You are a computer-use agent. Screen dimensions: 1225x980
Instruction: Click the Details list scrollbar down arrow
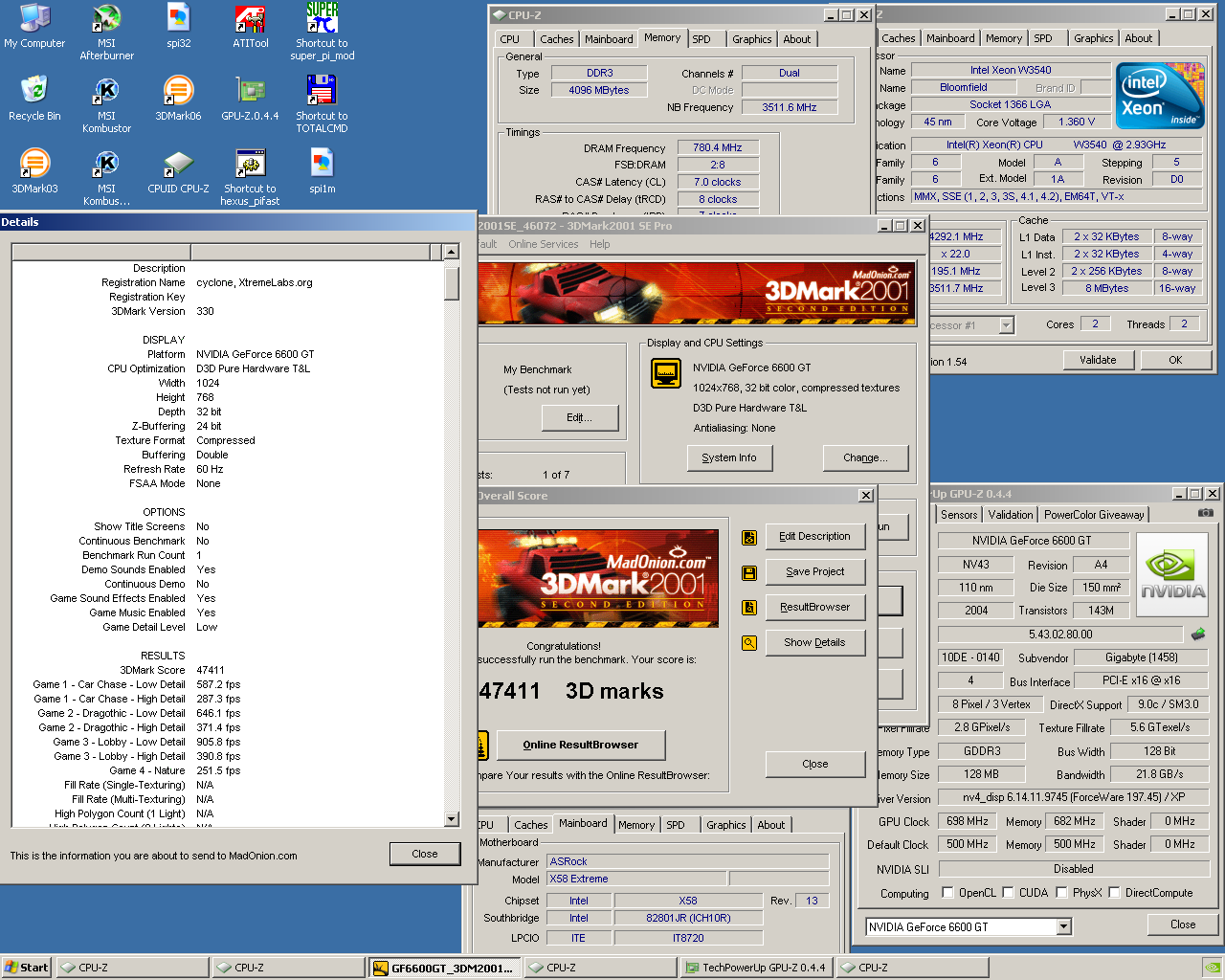coord(452,819)
